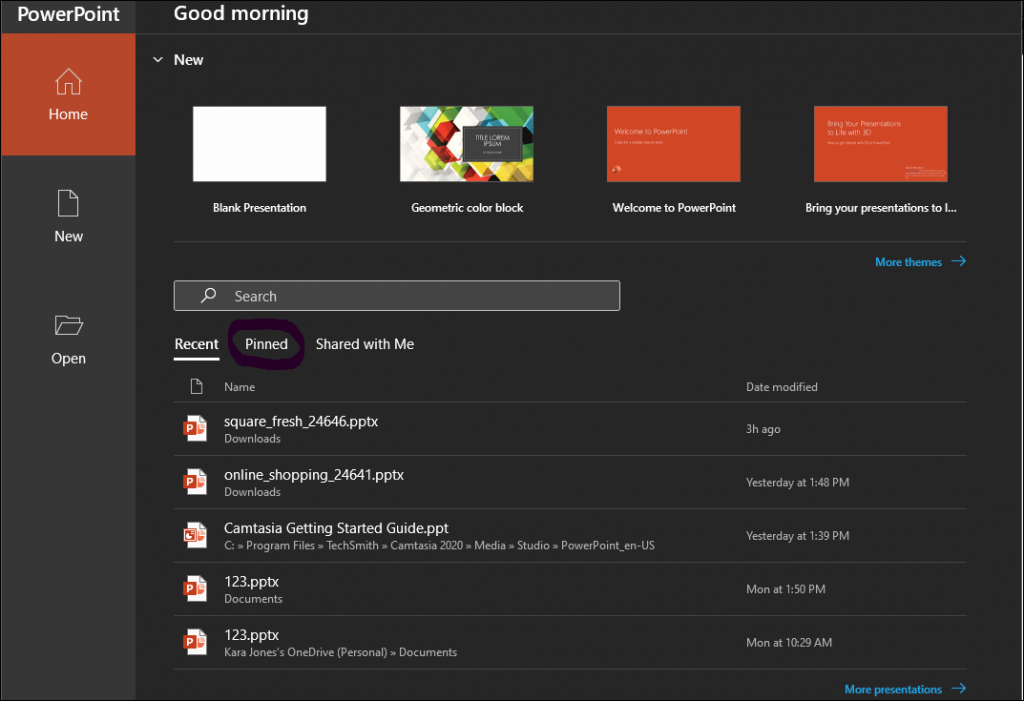The height and width of the screenshot is (701, 1024).
Task: Open square_fresh_24646.pptx file name
Action: [x=301, y=421]
